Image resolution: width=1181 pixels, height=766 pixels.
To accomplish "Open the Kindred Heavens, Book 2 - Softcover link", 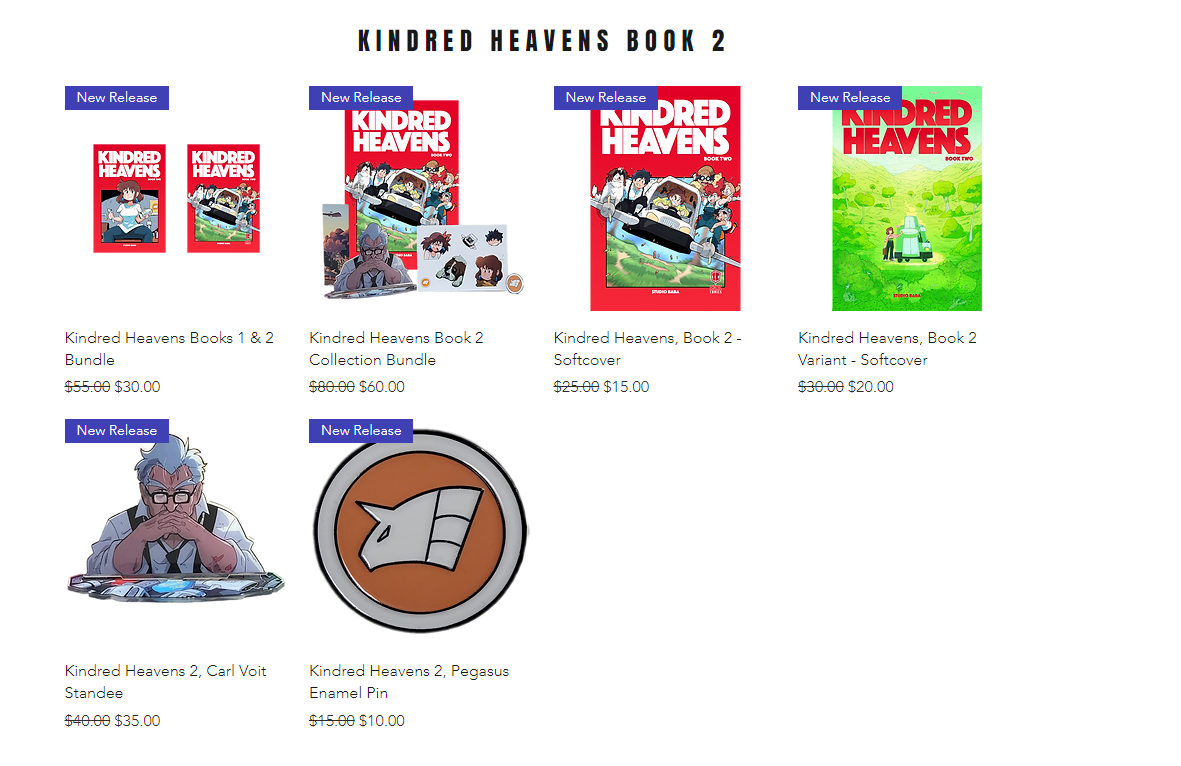I will coord(648,349).
